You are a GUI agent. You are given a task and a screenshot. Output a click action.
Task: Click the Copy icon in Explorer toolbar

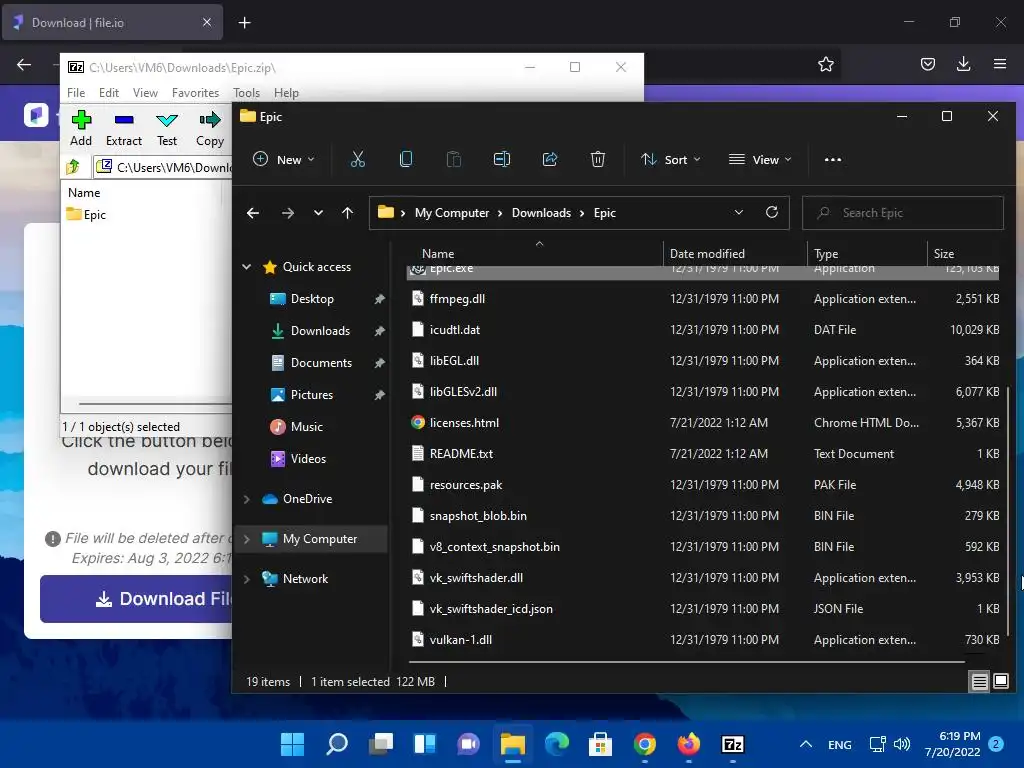(x=406, y=159)
